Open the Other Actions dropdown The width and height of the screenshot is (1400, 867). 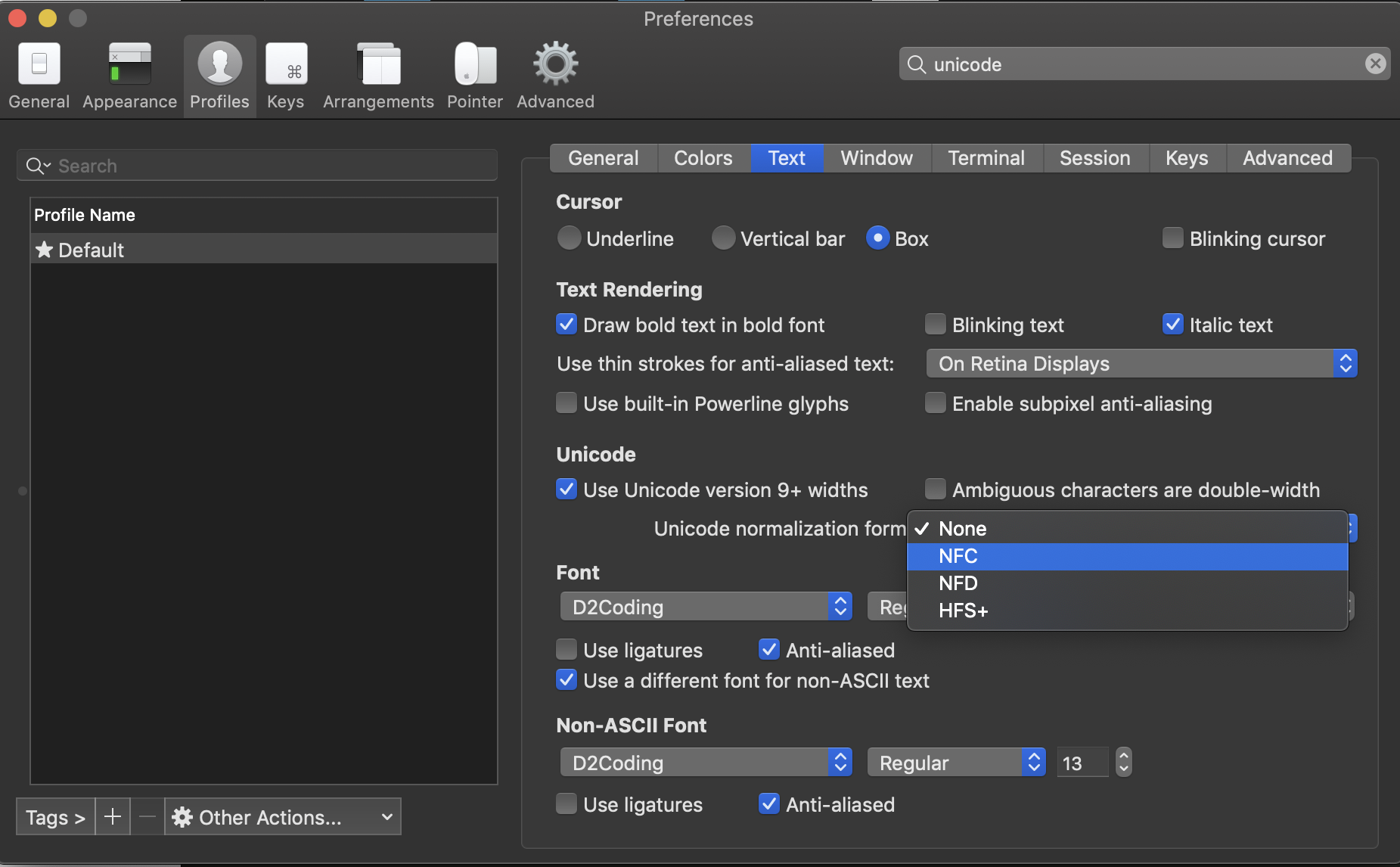point(283,817)
